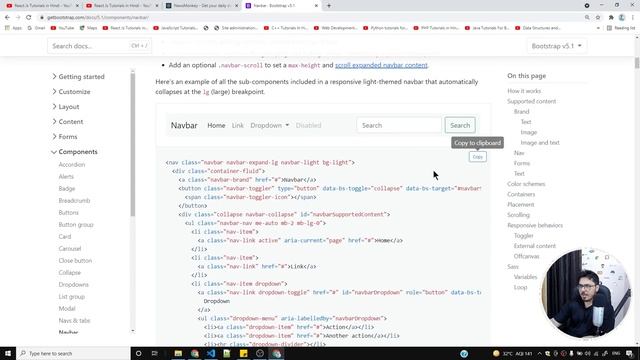Bookmark this page with the star icon
The image size is (640, 360).
(x=598, y=18)
